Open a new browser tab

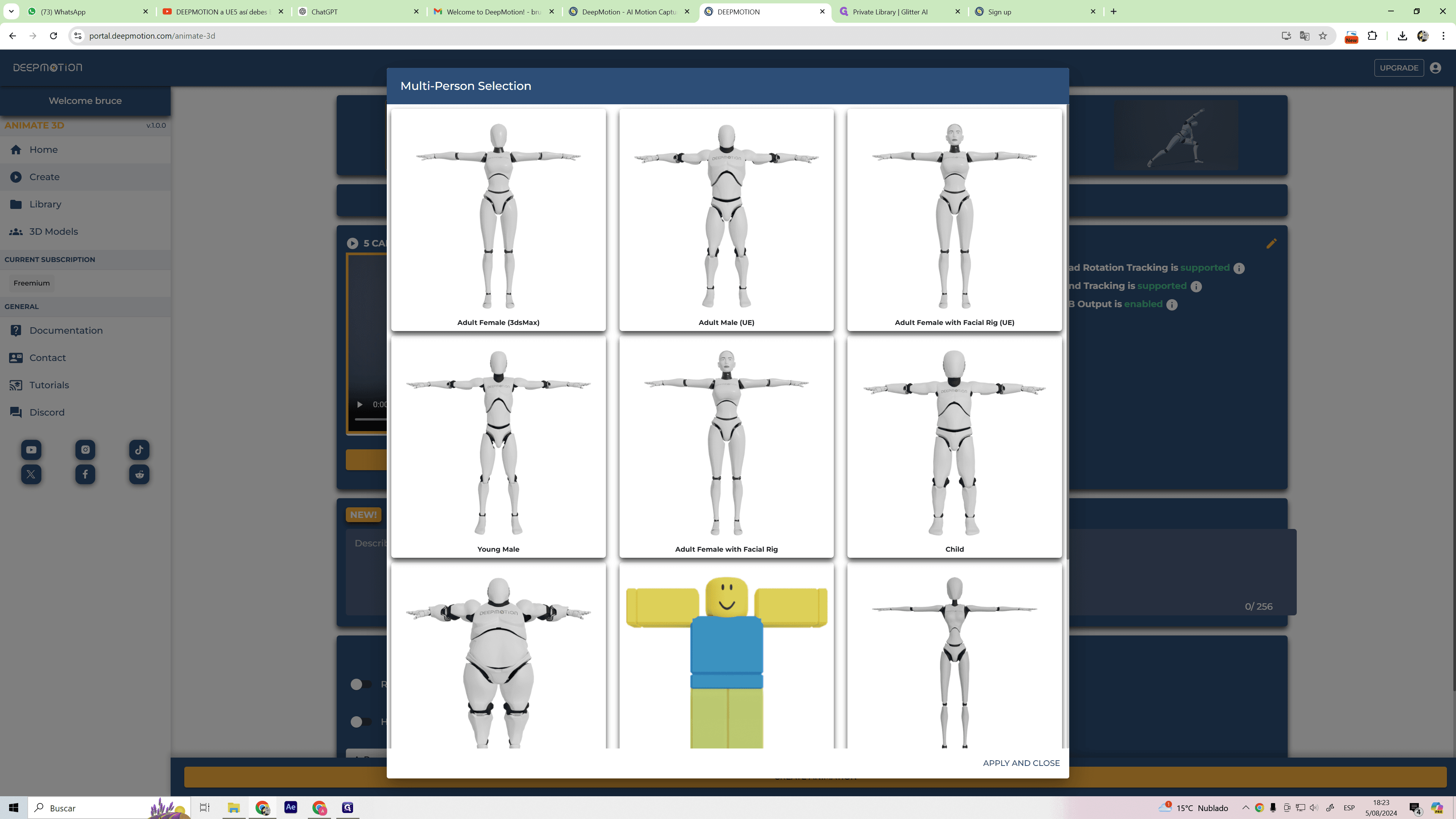1114,12
